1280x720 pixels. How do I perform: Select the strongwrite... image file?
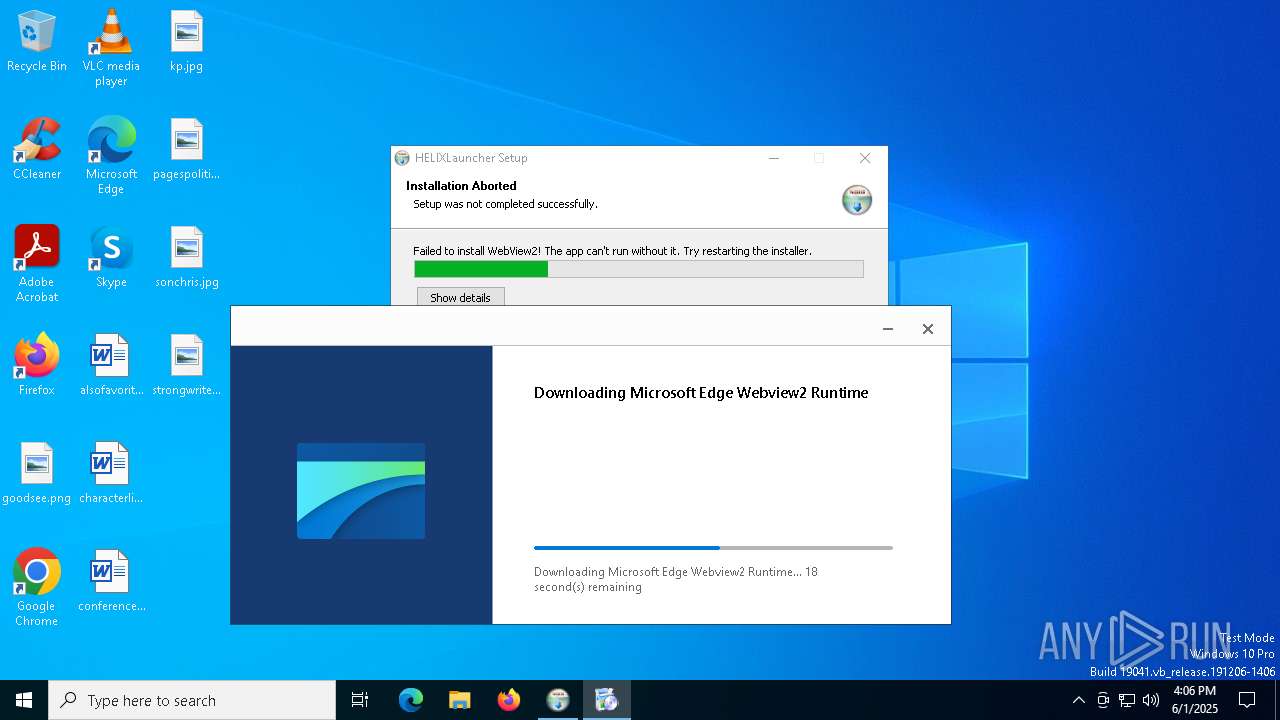click(x=186, y=365)
